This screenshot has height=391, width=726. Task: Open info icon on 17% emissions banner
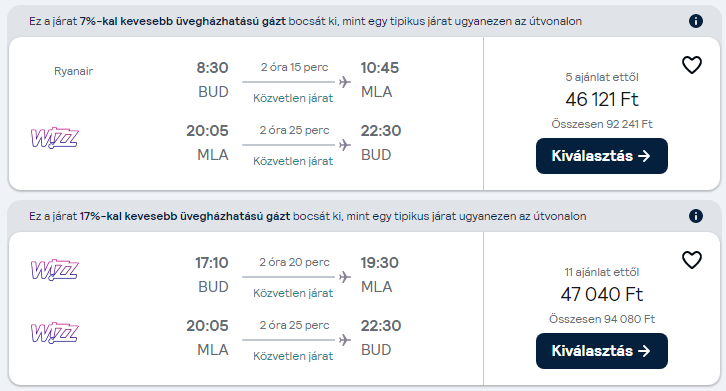[x=695, y=216]
